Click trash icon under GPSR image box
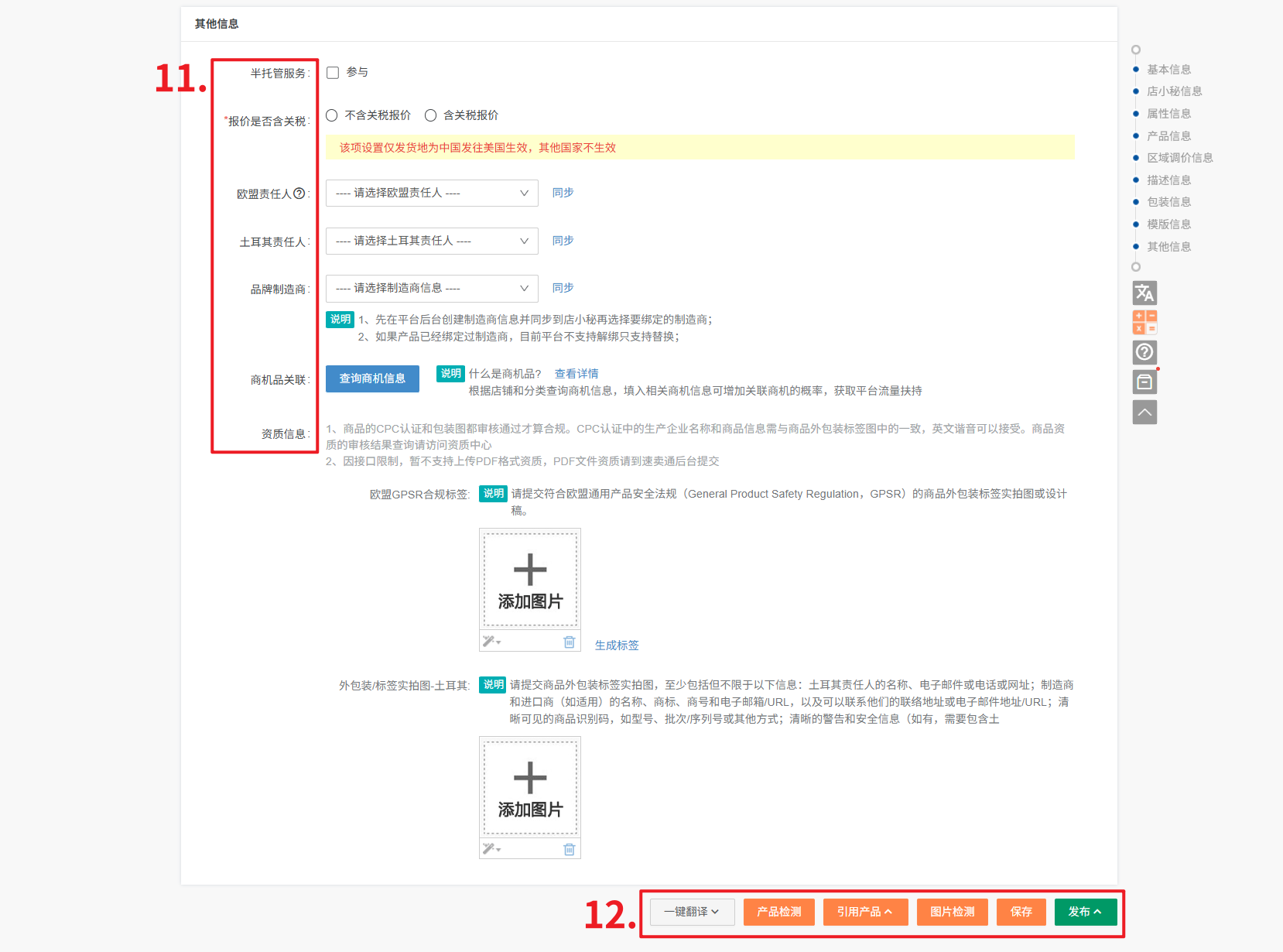Image resolution: width=1283 pixels, height=952 pixels. coord(569,642)
